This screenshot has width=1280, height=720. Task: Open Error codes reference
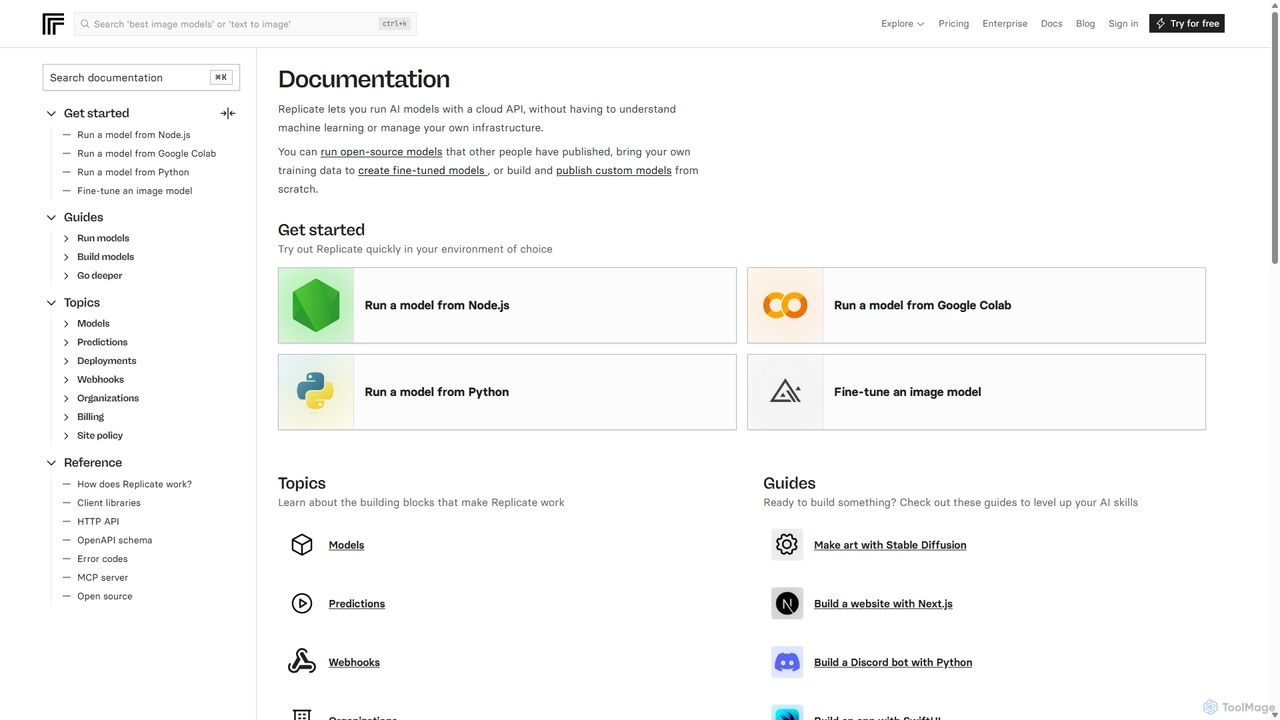pos(102,559)
